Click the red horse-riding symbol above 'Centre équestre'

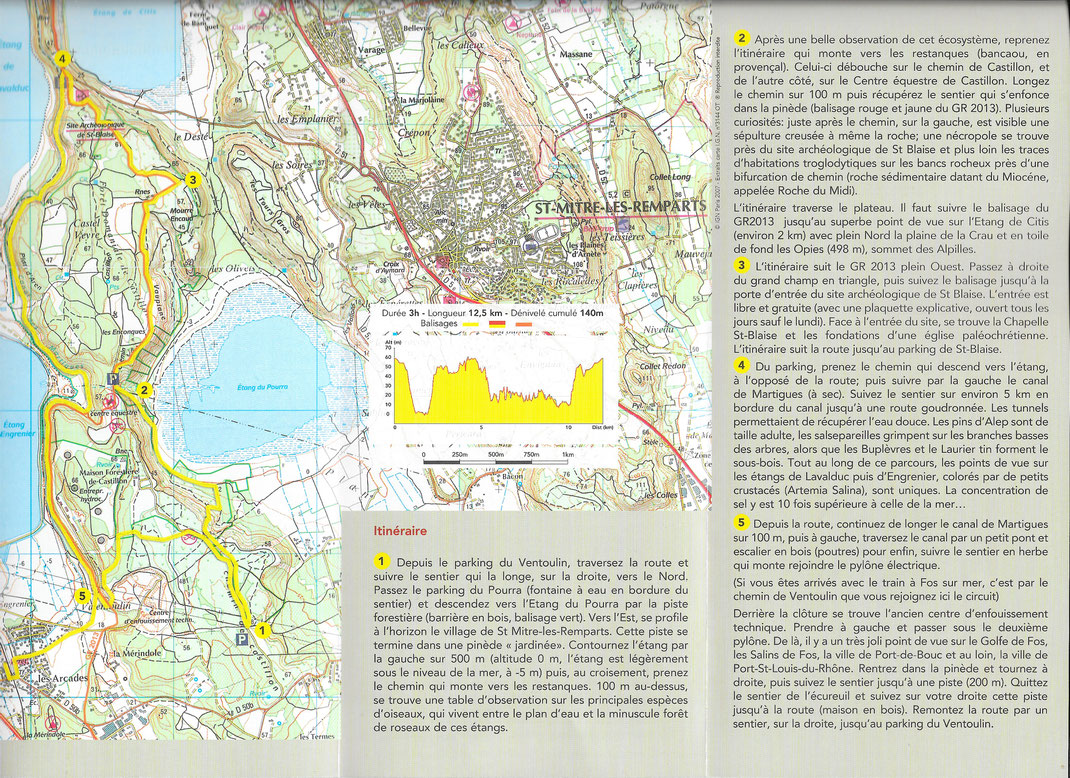(x=112, y=401)
